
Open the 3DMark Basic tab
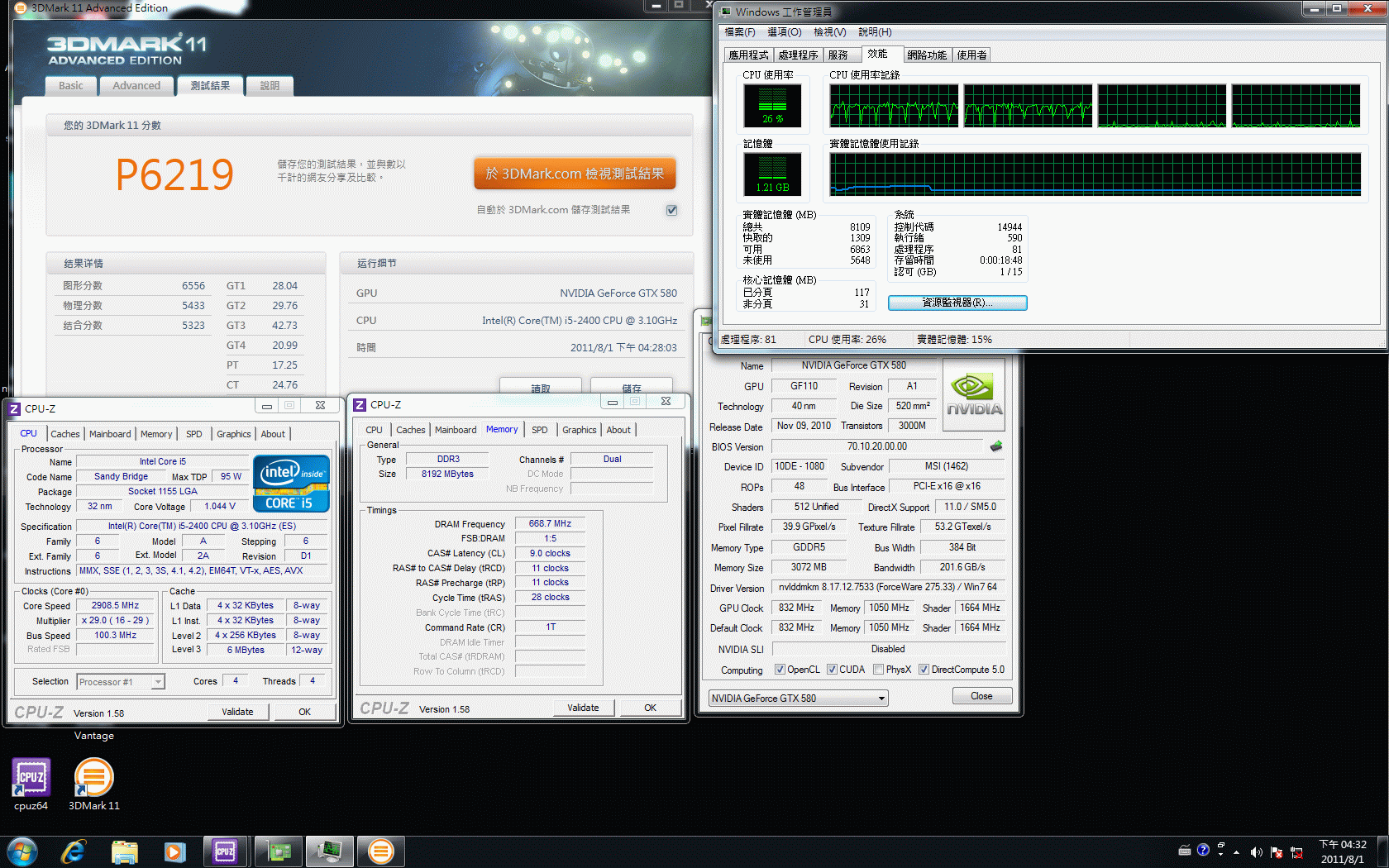(x=70, y=86)
